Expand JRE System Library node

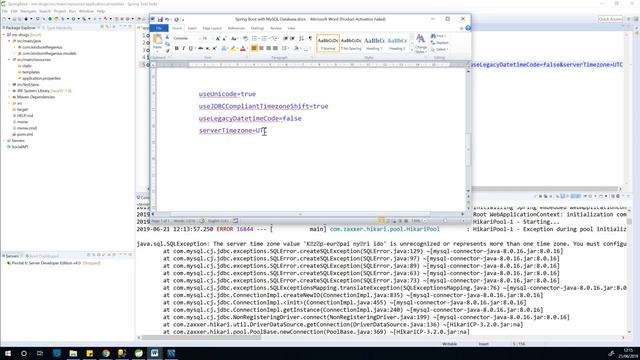pyautogui.click(x=9, y=91)
